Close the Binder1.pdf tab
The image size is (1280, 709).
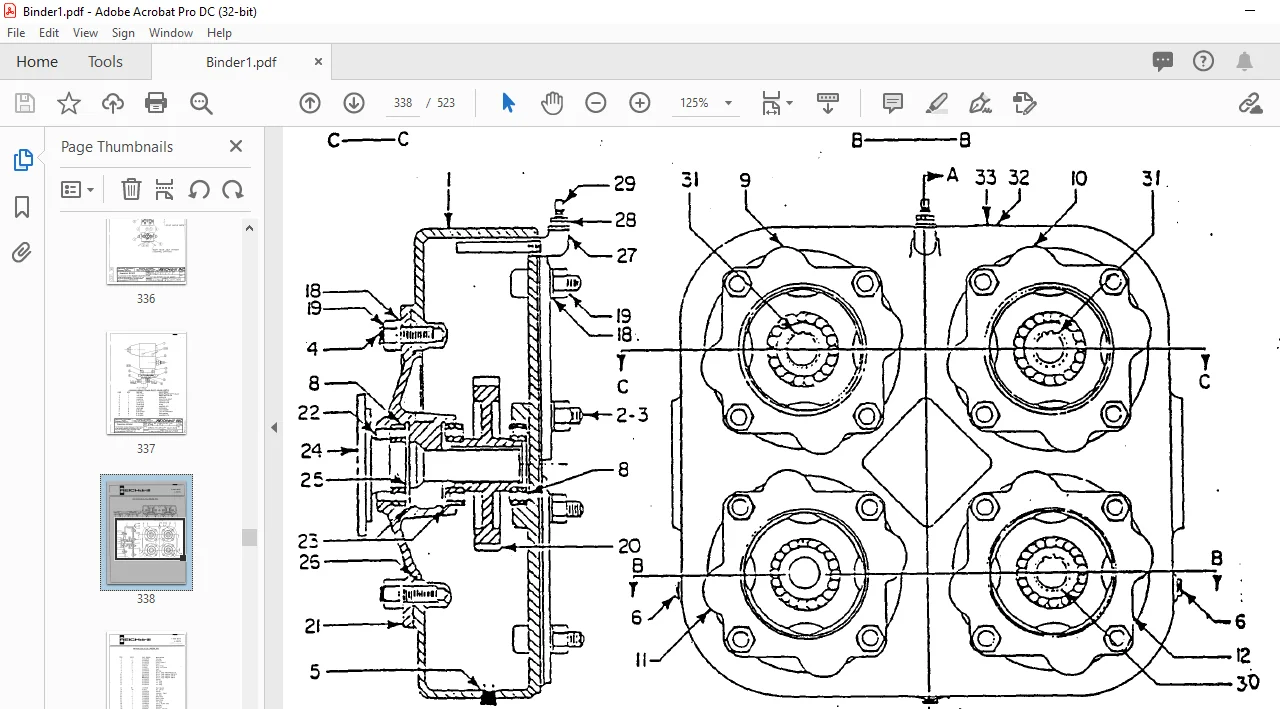[319, 61]
